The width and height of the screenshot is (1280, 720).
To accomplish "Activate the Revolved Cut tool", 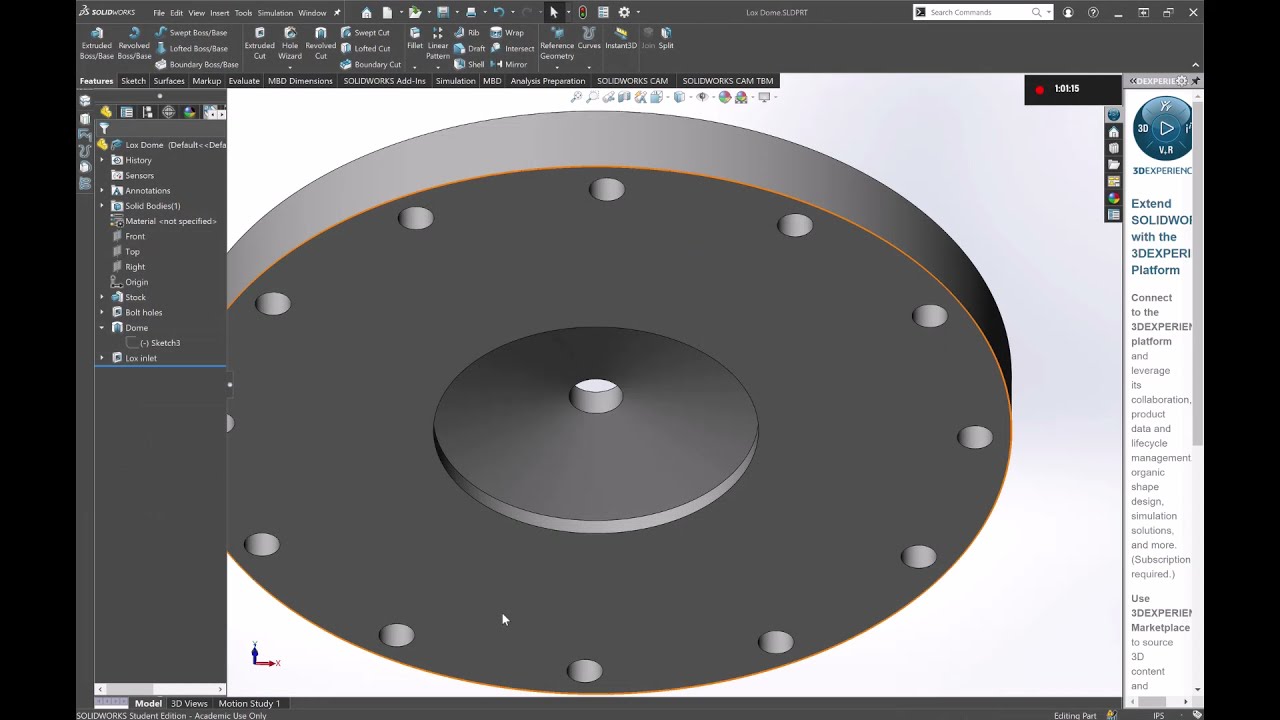I will [320, 44].
